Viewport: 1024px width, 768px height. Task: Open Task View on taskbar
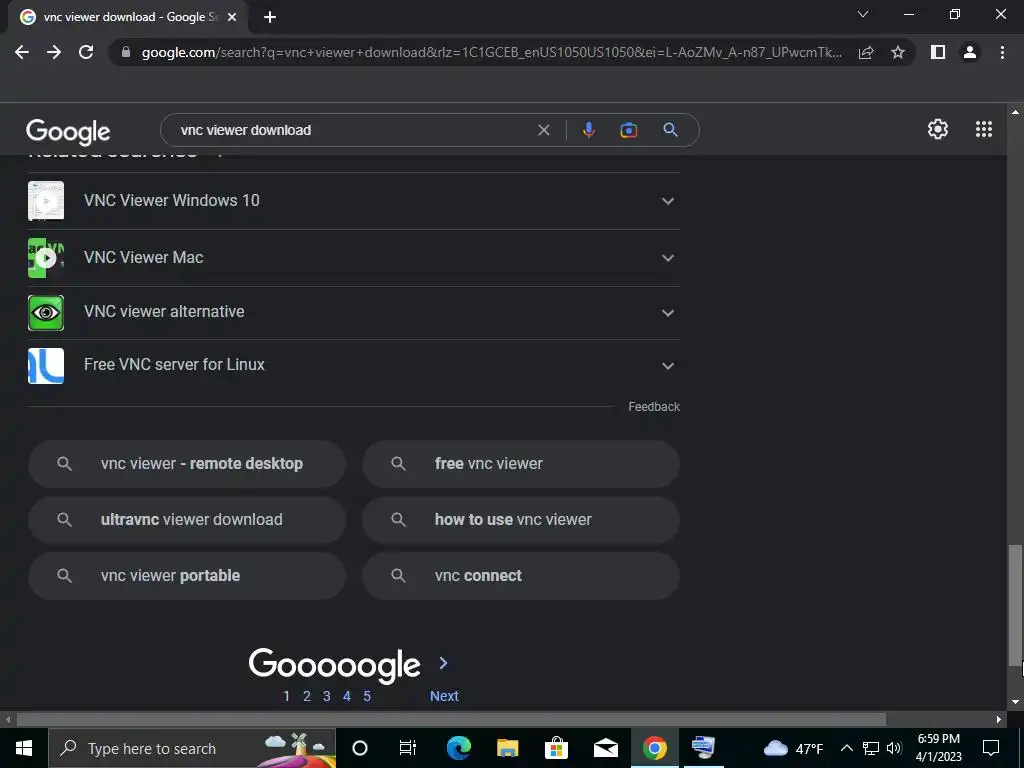tap(408, 748)
